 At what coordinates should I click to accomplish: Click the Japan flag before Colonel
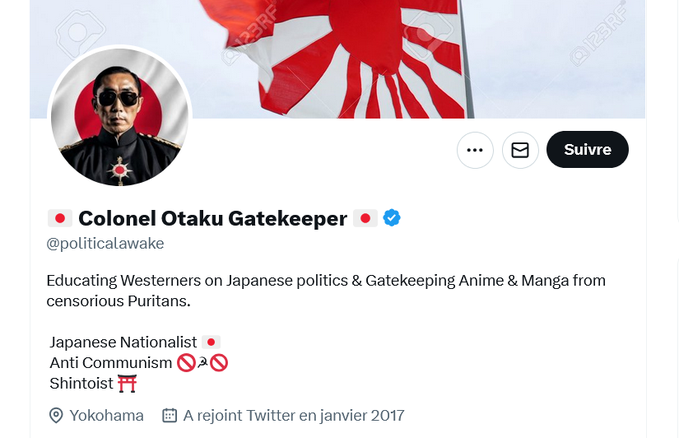coord(60,218)
